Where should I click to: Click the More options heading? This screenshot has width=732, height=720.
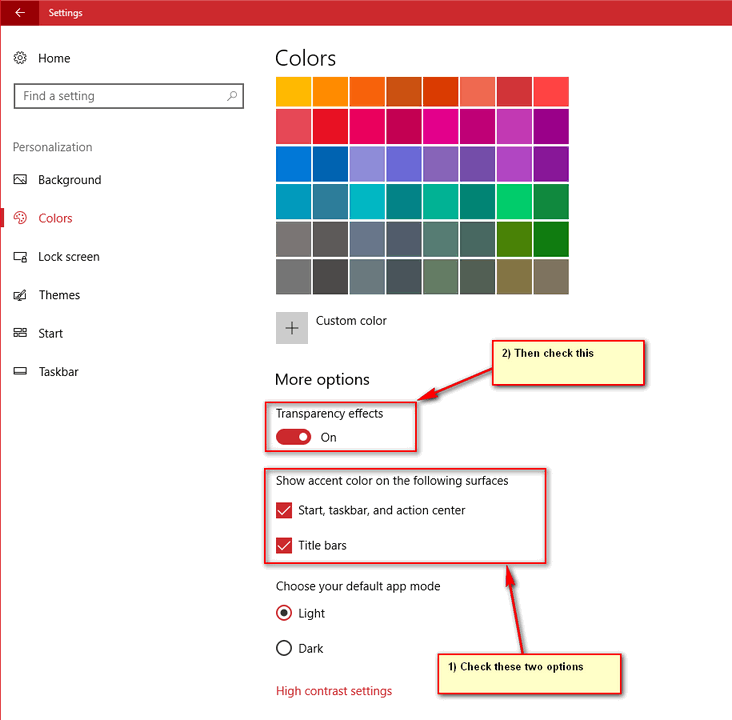(x=322, y=380)
